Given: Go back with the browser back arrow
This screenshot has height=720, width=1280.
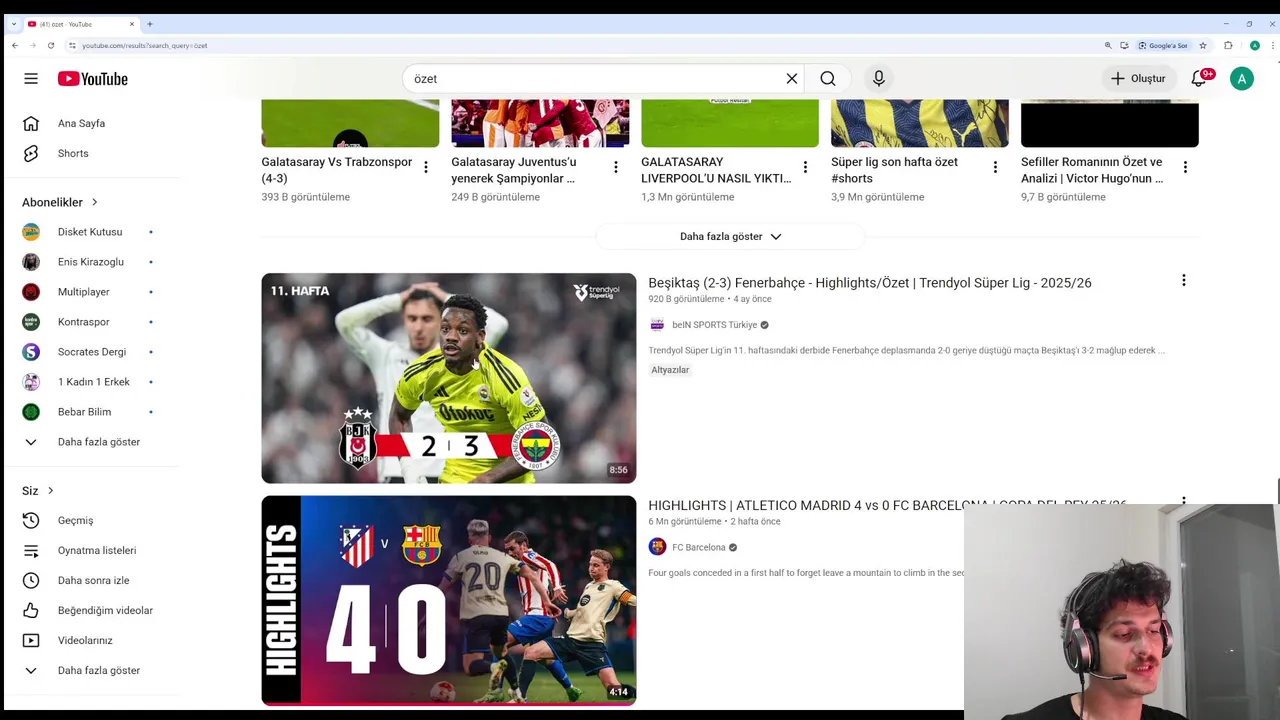Looking at the screenshot, I should pos(14,45).
